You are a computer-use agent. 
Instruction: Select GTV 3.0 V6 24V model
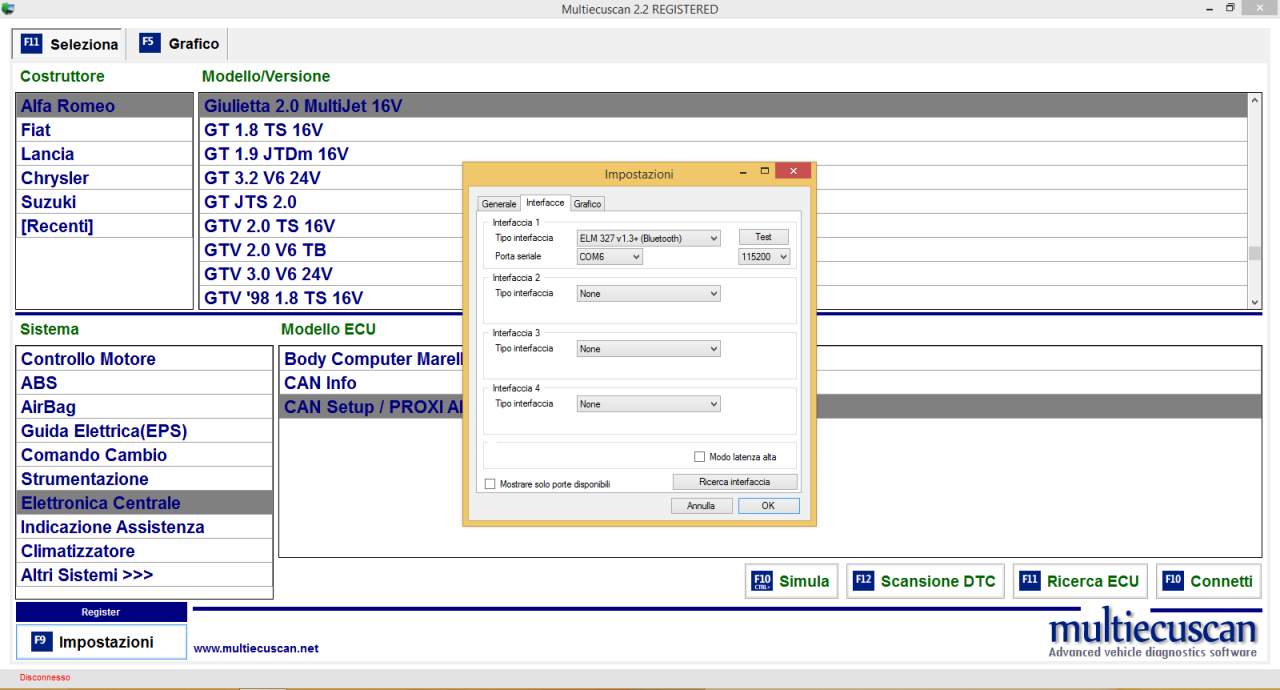tap(331, 274)
